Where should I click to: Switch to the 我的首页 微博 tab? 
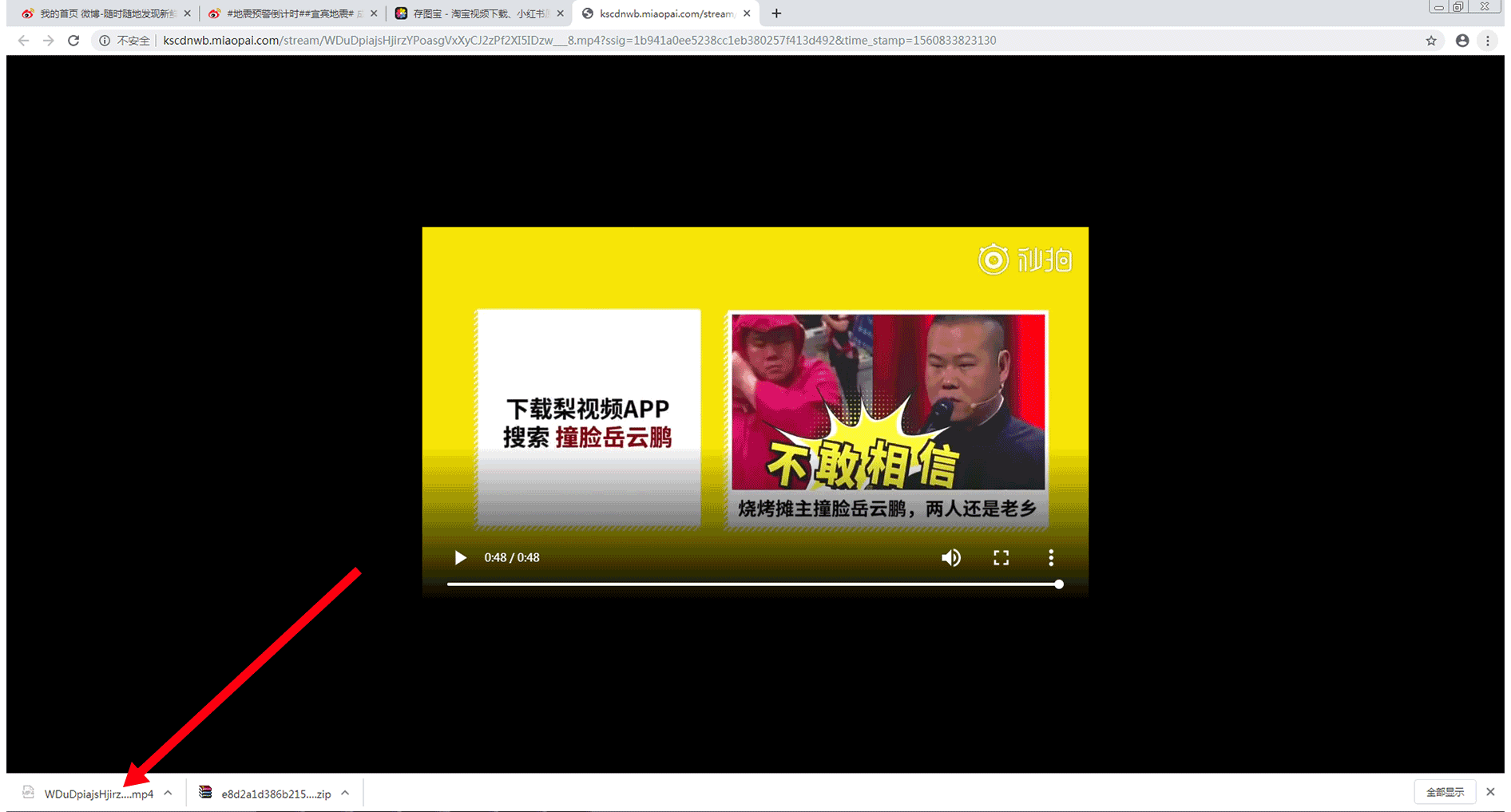[x=105, y=14]
